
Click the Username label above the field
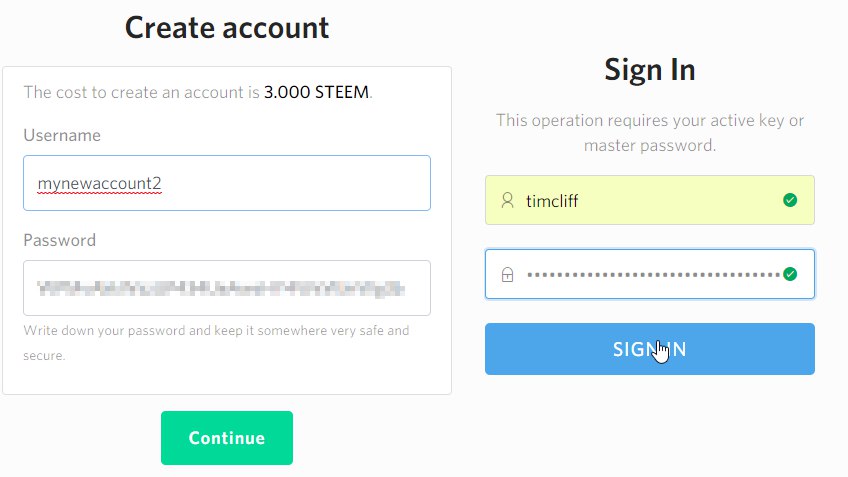62,135
